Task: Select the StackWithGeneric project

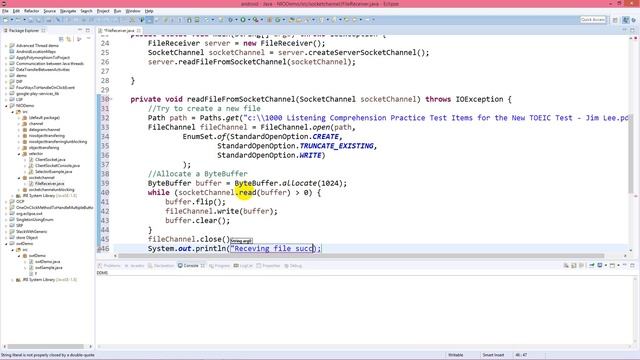Action: [31, 231]
